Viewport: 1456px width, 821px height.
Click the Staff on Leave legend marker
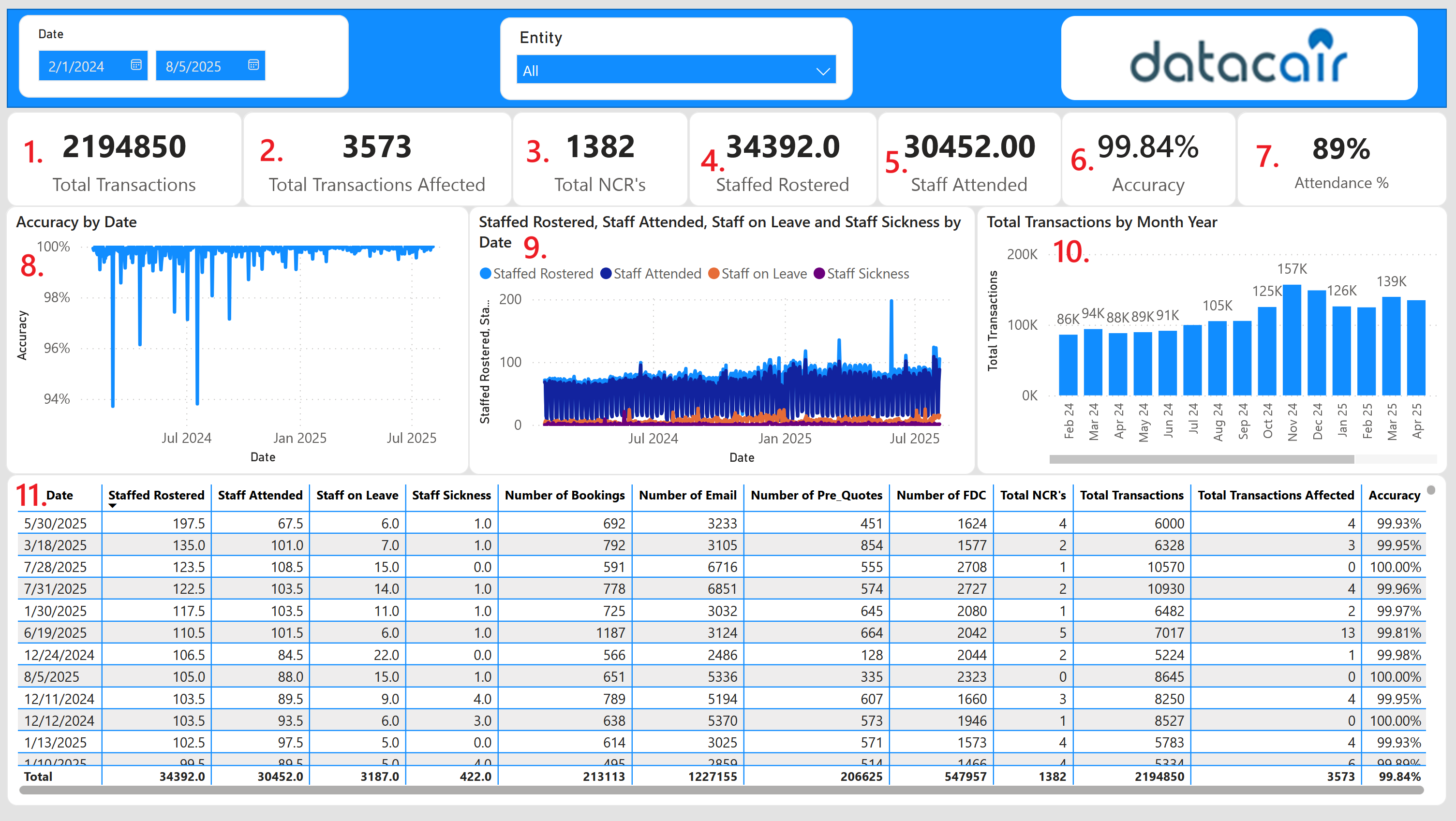coord(713,274)
